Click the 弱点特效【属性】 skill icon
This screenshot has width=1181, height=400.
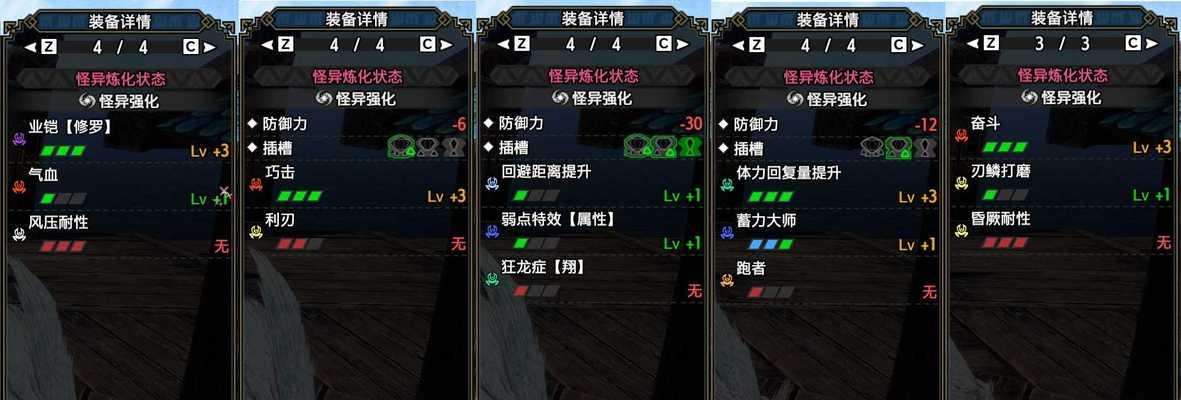coord(492,231)
